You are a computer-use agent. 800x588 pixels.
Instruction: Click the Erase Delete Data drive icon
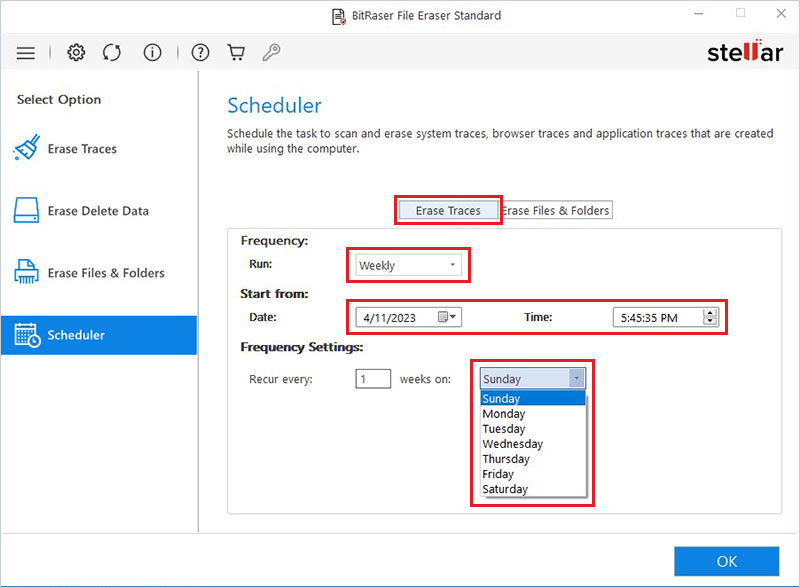[x=26, y=210]
